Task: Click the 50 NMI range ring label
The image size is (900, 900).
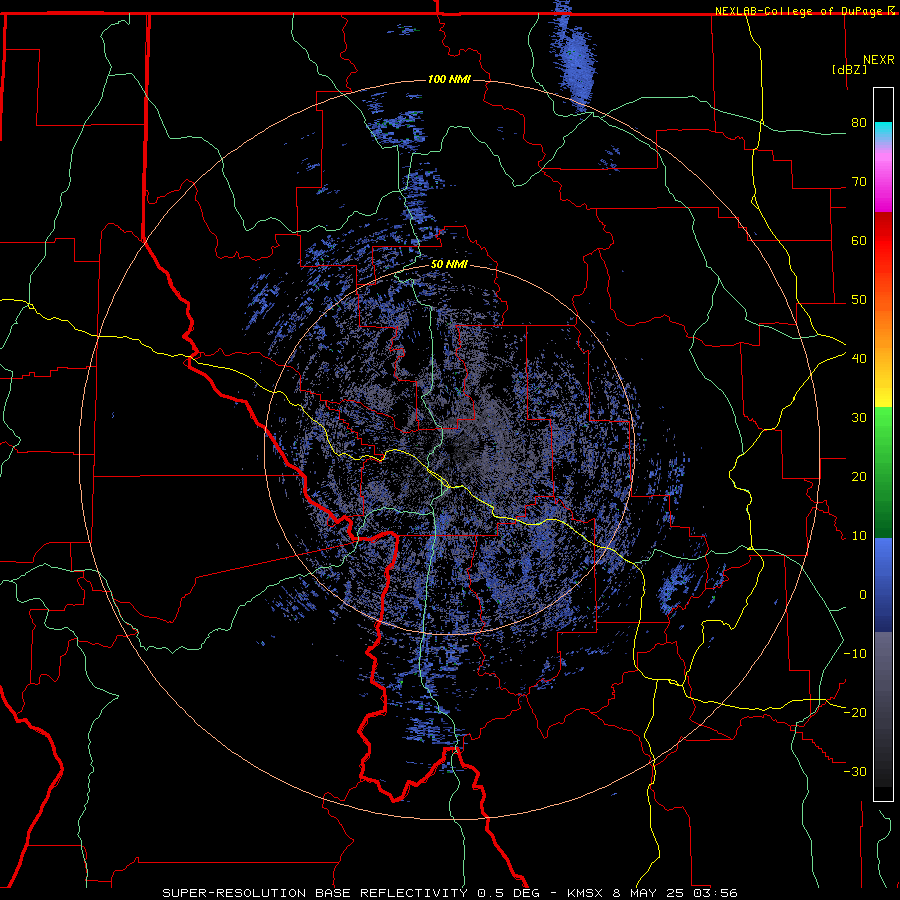Action: click(x=449, y=265)
